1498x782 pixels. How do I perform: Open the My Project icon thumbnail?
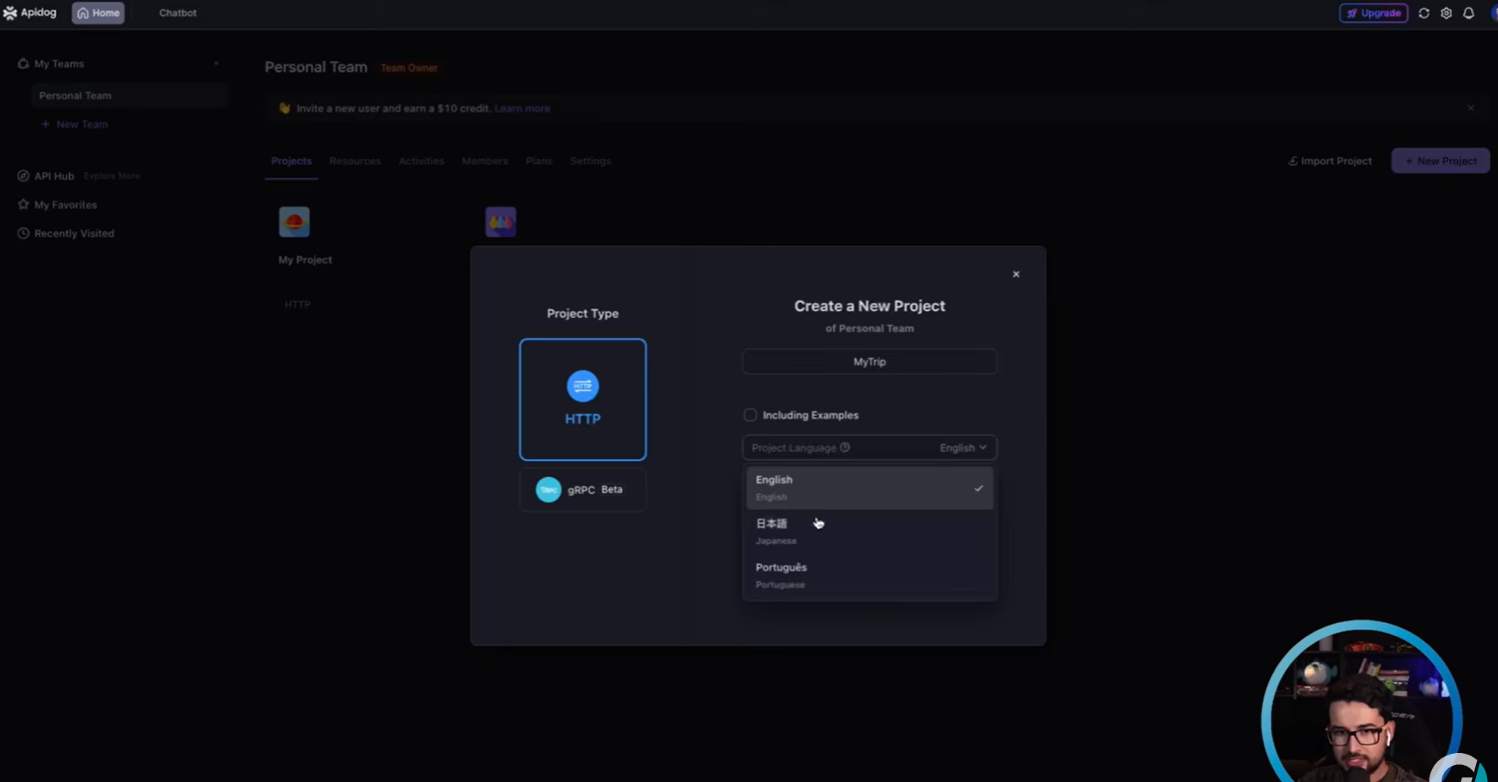pyautogui.click(x=294, y=222)
